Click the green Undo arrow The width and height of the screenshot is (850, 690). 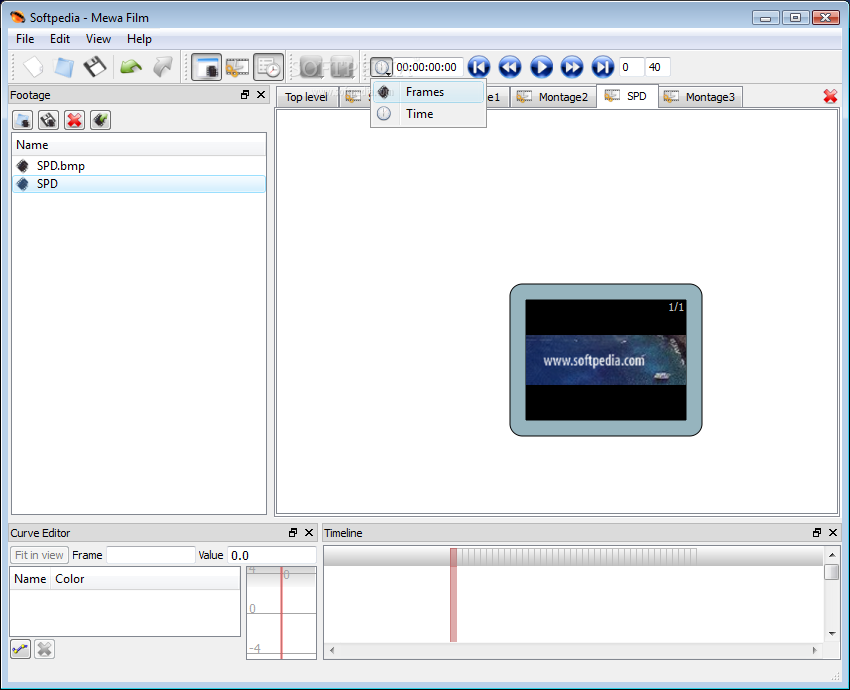pos(131,67)
